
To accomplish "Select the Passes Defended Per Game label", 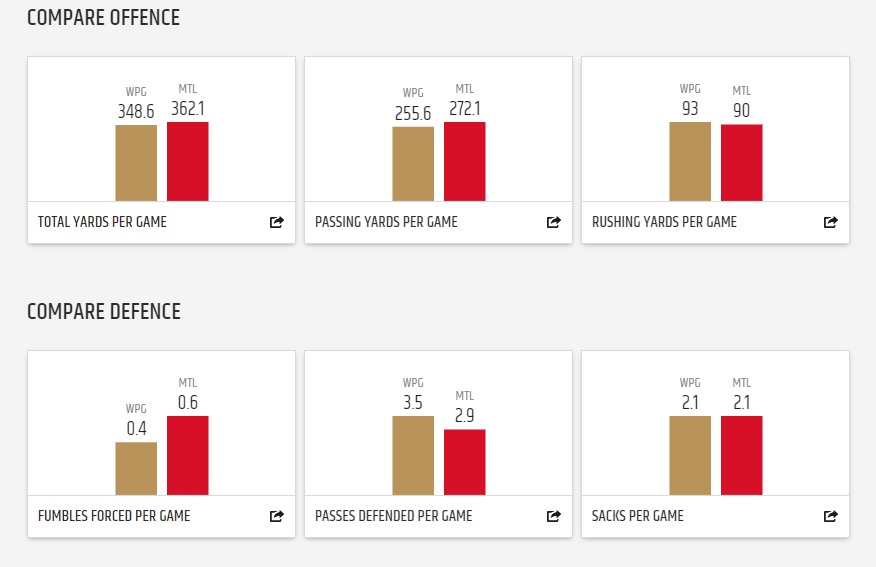I will coord(393,516).
